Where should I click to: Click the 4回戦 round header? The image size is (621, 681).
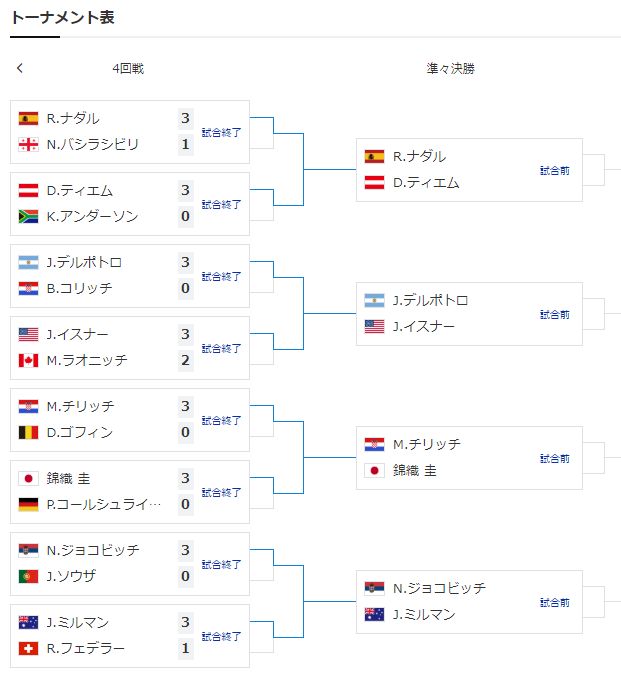click(128, 69)
